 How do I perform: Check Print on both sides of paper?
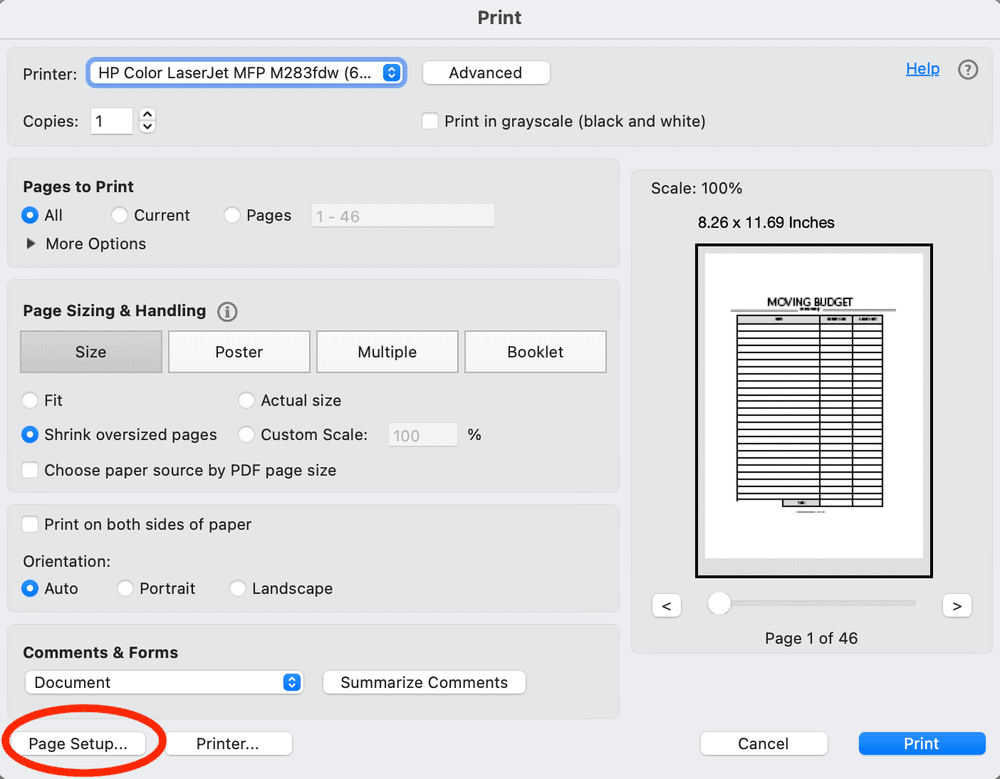30,524
